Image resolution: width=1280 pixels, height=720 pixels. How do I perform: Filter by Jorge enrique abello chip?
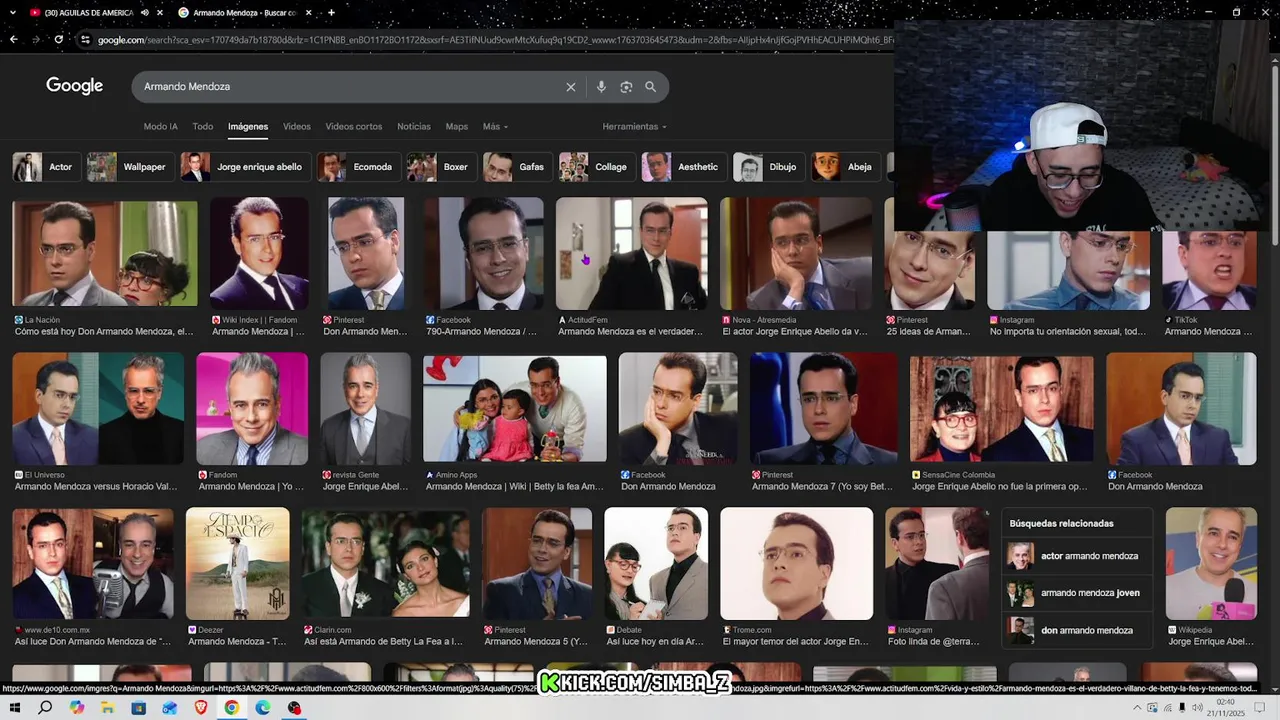pyautogui.click(x=245, y=167)
